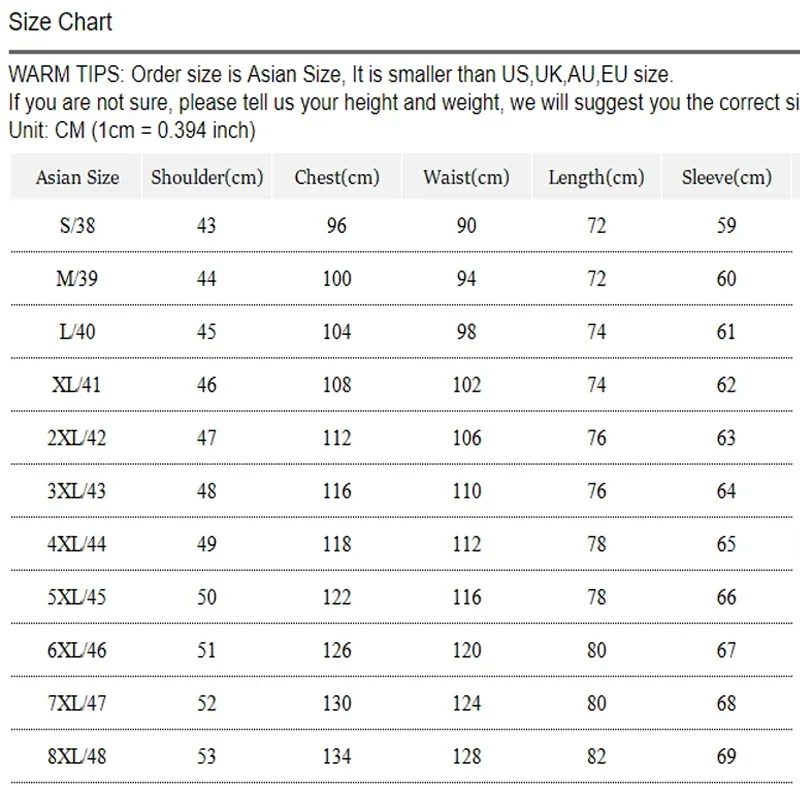Screen dimensions: 800x800
Task: Click the WARM TIPS text line
Action: 340,74
